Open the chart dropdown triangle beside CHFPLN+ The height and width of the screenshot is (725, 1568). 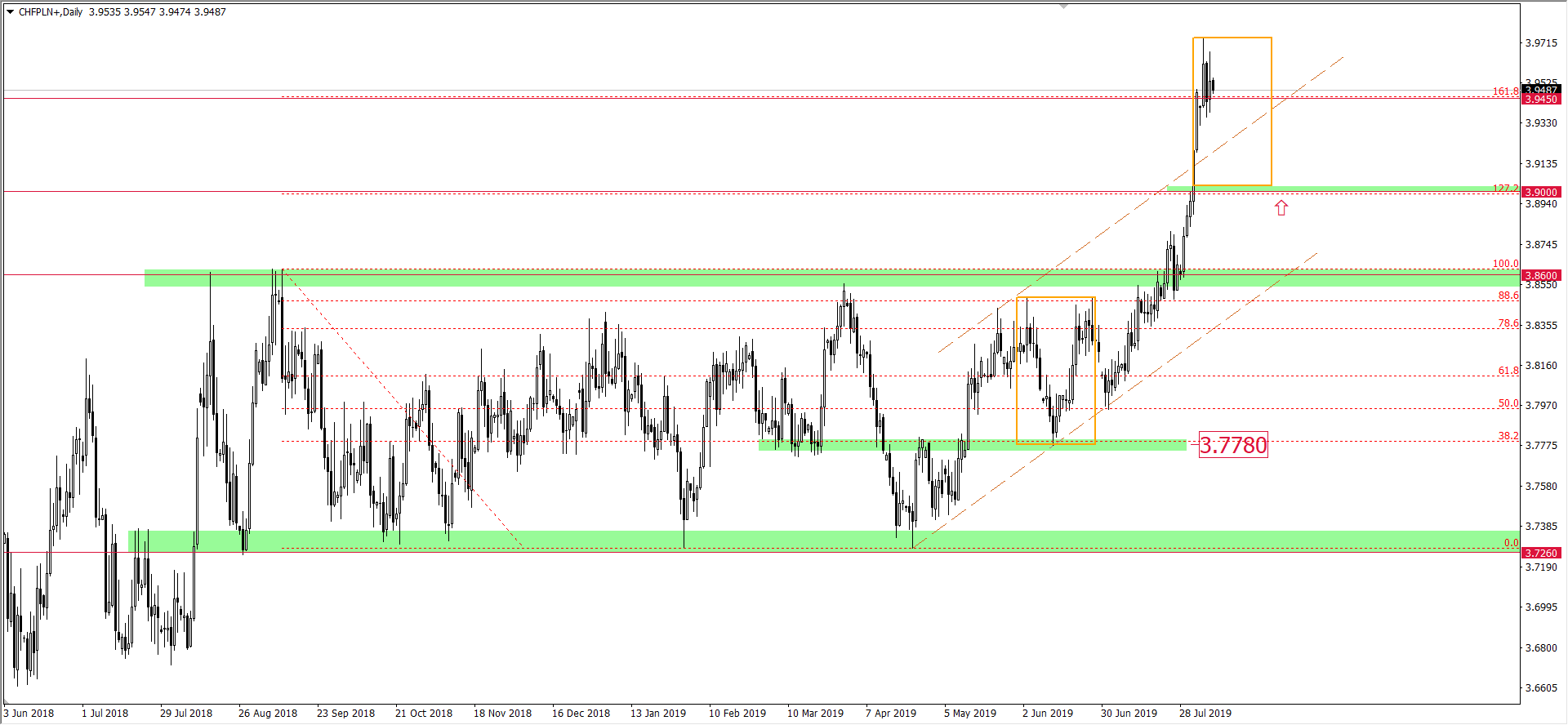[11, 12]
